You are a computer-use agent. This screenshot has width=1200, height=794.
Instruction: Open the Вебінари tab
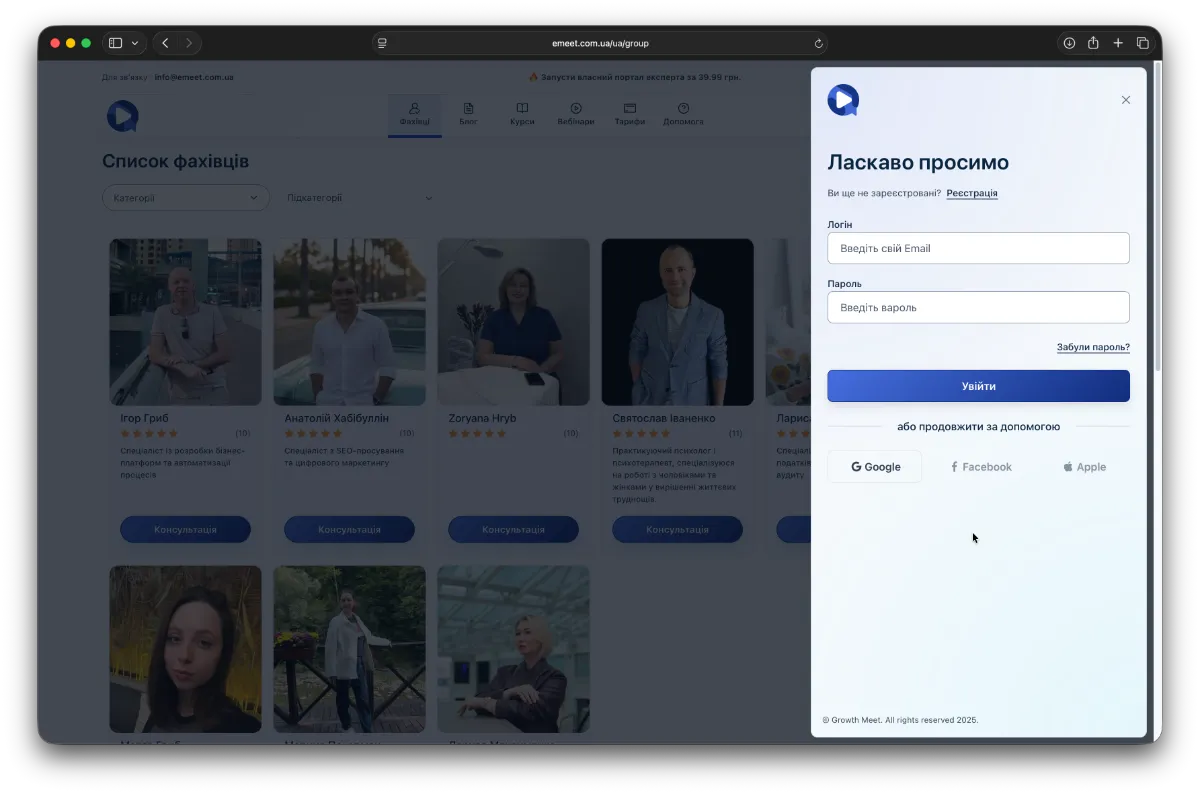tap(575, 114)
